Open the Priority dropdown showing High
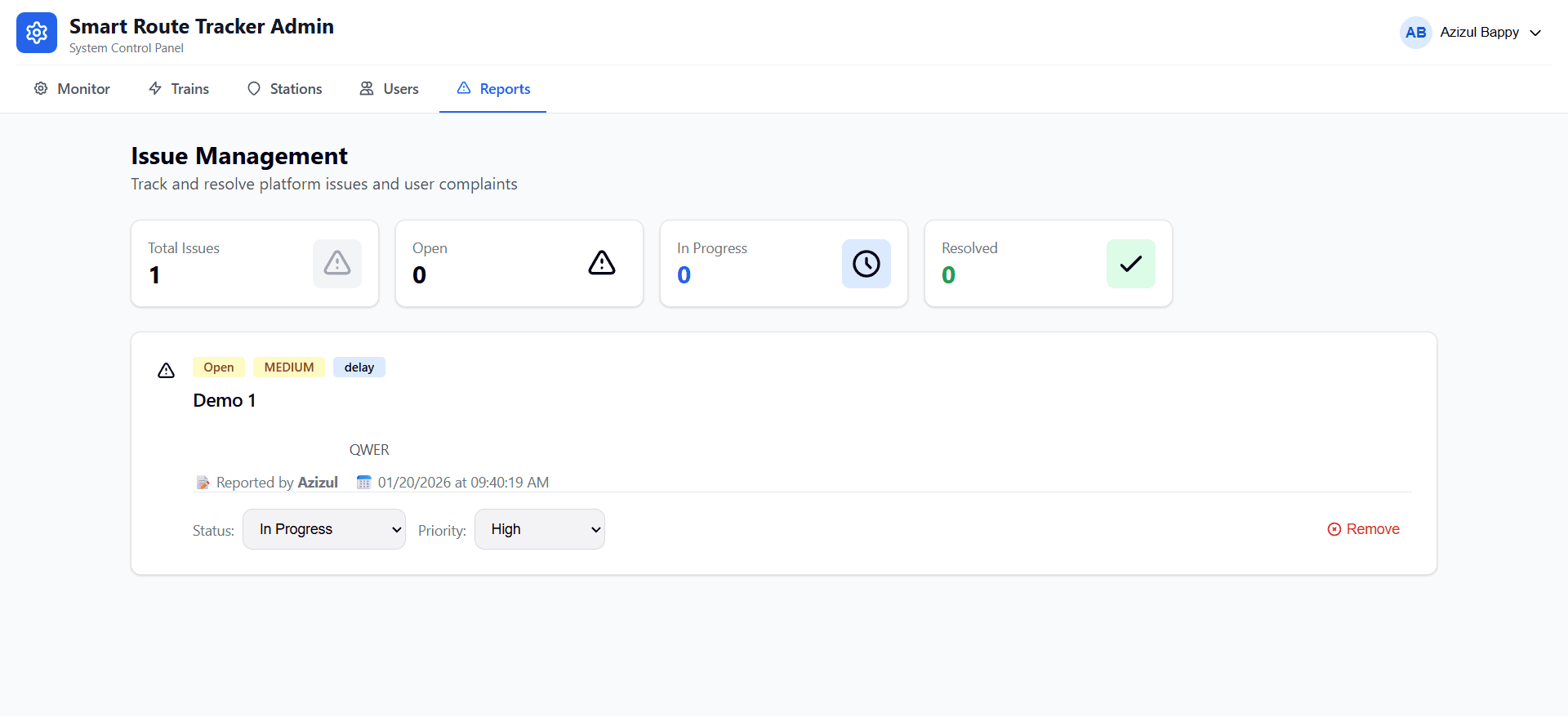 [540, 529]
